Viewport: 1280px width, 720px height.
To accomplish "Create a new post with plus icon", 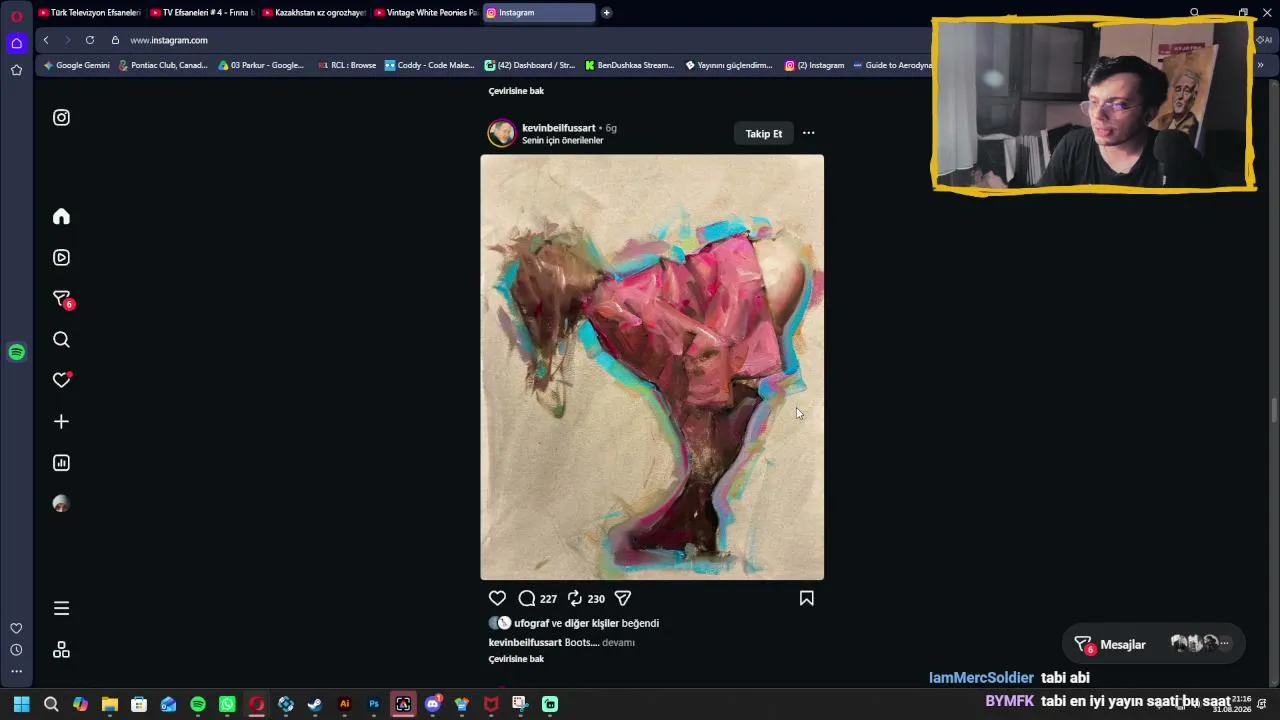I will click(61, 422).
